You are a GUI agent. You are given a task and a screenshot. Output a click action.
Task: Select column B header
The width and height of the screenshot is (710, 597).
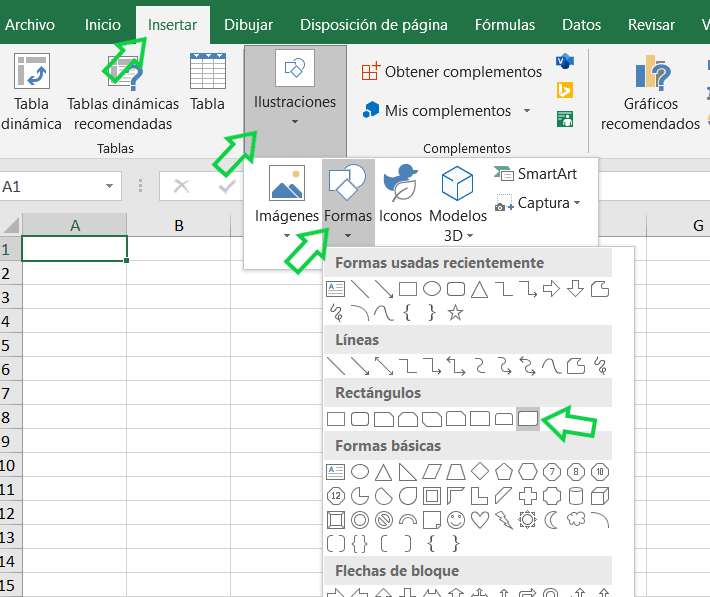pos(179,225)
